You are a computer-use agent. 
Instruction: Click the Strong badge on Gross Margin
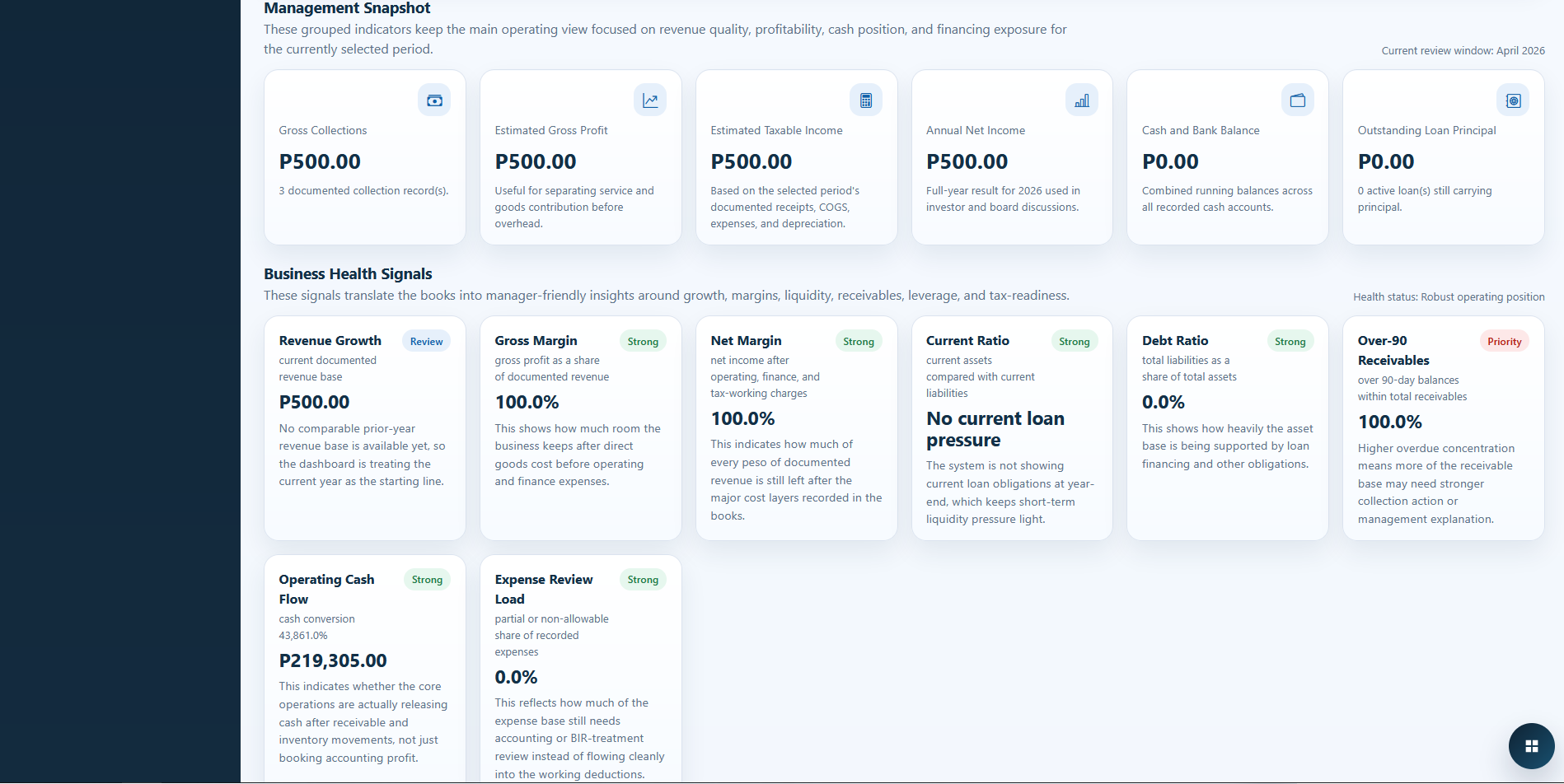pos(643,342)
